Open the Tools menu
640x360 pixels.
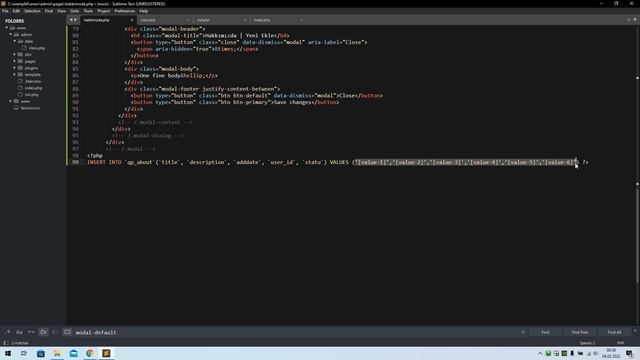pyautogui.click(x=88, y=11)
